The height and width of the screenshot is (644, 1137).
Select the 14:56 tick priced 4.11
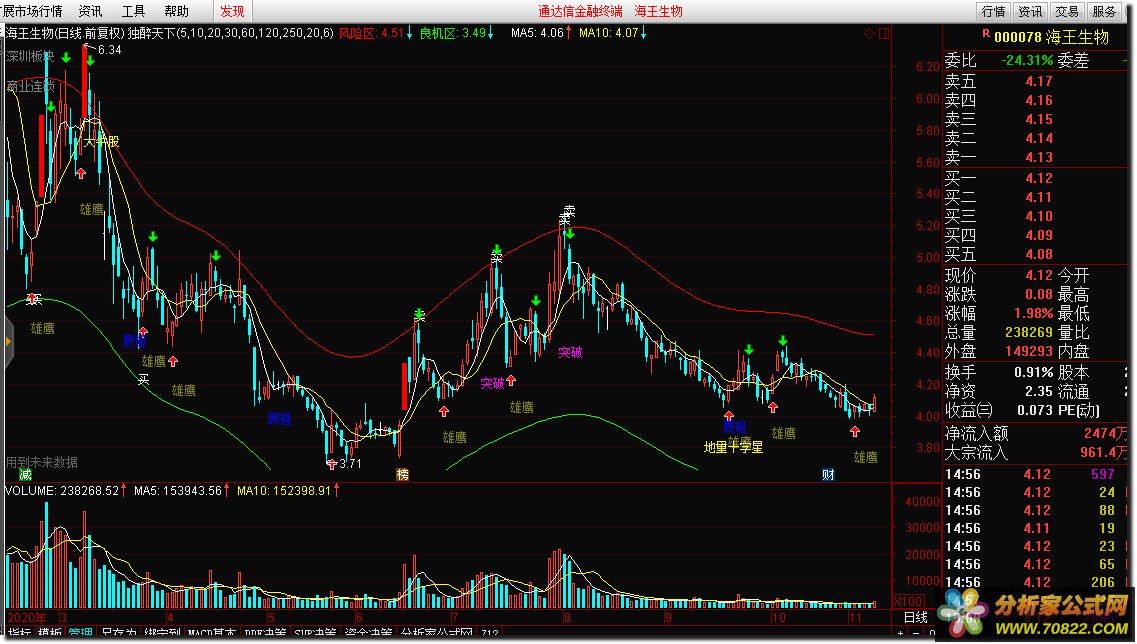pyautogui.click(x=1035, y=528)
